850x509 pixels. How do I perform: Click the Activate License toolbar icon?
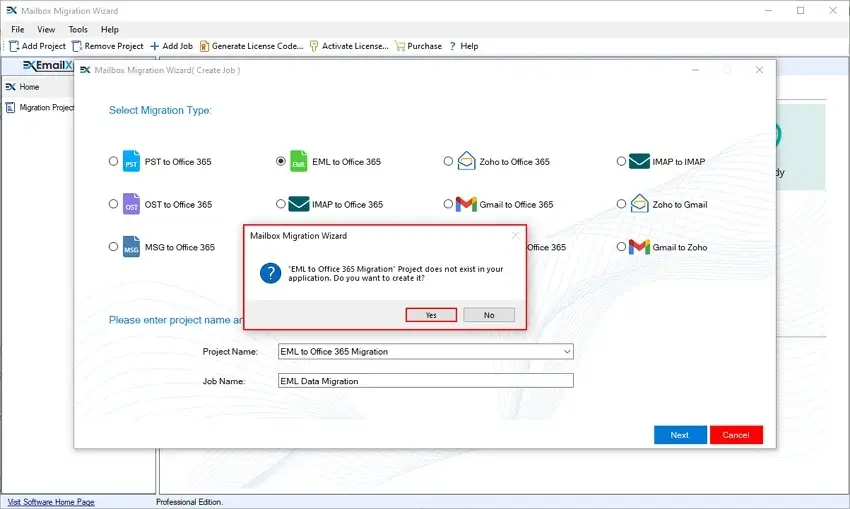tap(314, 46)
